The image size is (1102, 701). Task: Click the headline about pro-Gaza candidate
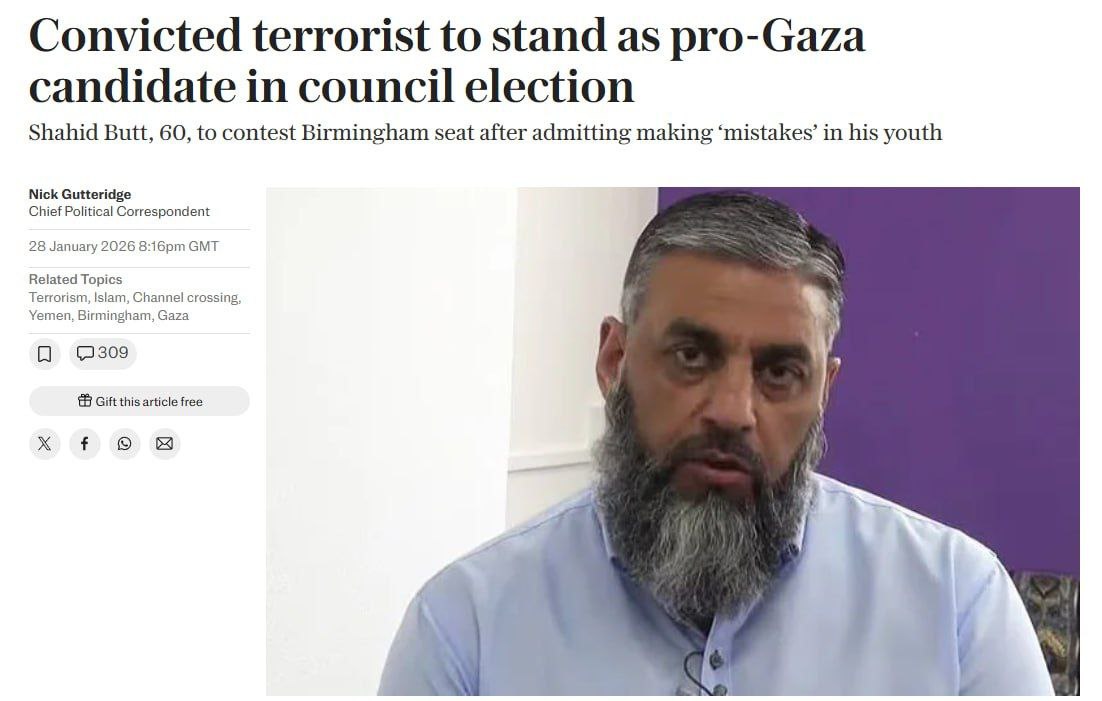coord(446,61)
